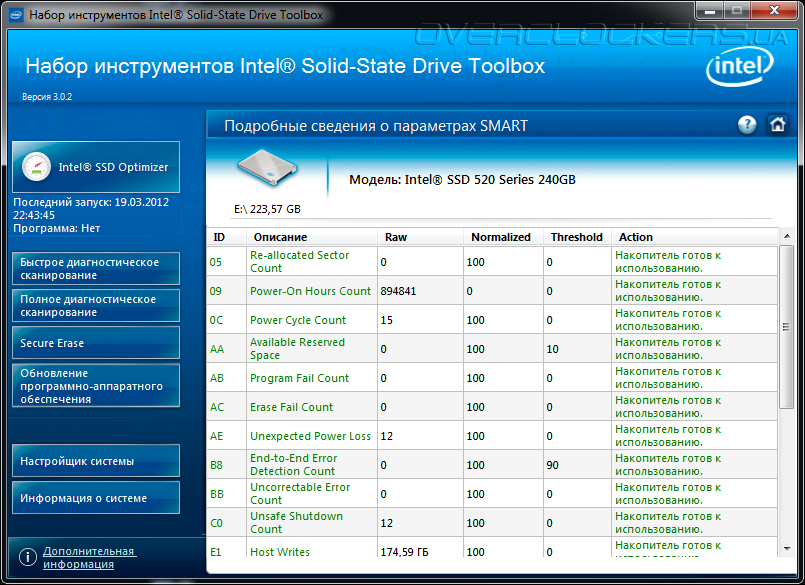
Task: Open Настройщик системы
Action: pos(96,461)
